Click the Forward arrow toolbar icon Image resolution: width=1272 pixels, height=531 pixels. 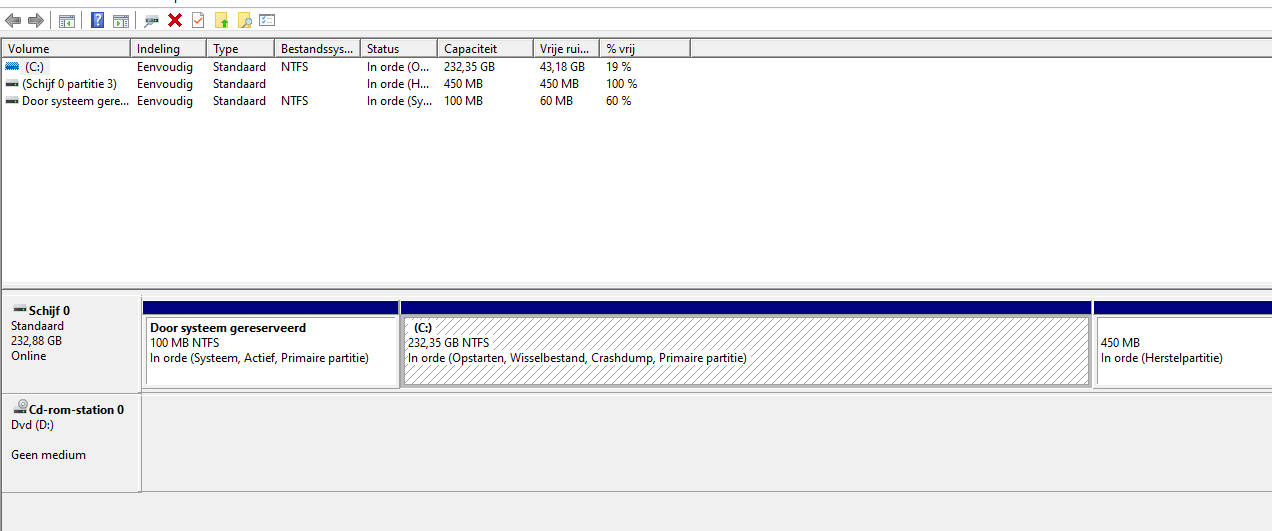coord(35,20)
